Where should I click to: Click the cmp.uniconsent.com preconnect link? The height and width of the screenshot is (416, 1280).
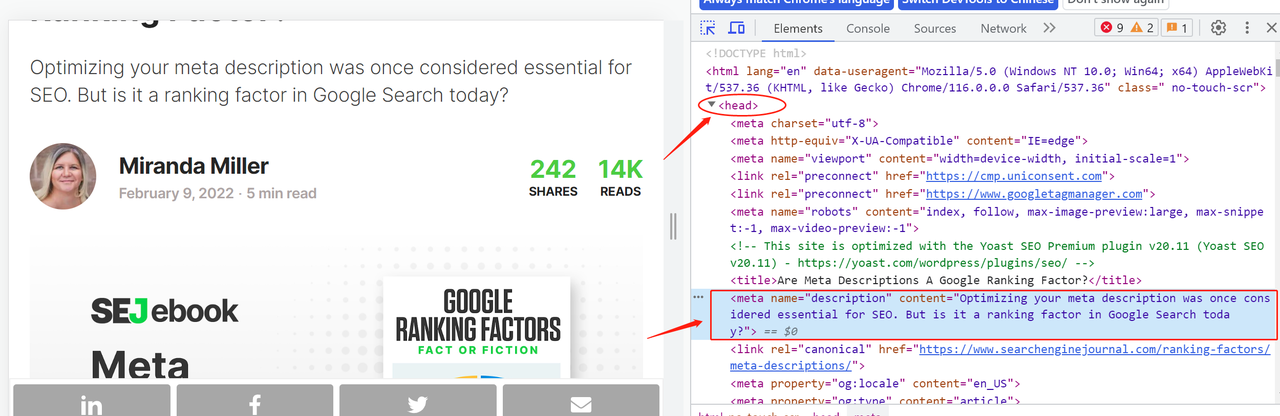[x=988, y=176]
